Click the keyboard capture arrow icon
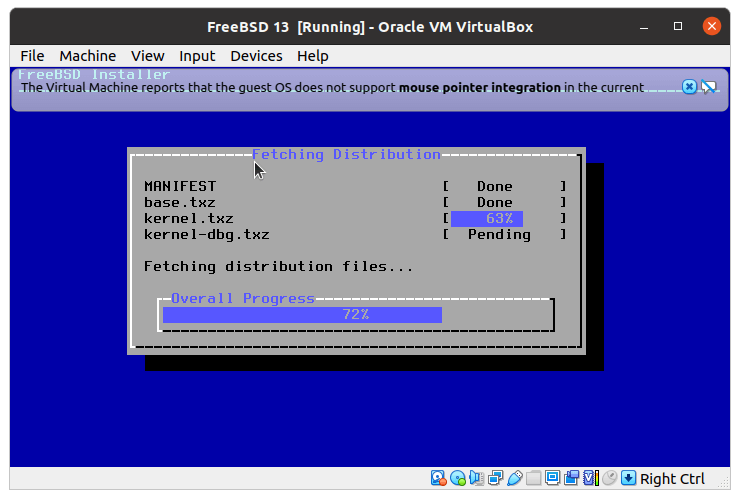 628,478
